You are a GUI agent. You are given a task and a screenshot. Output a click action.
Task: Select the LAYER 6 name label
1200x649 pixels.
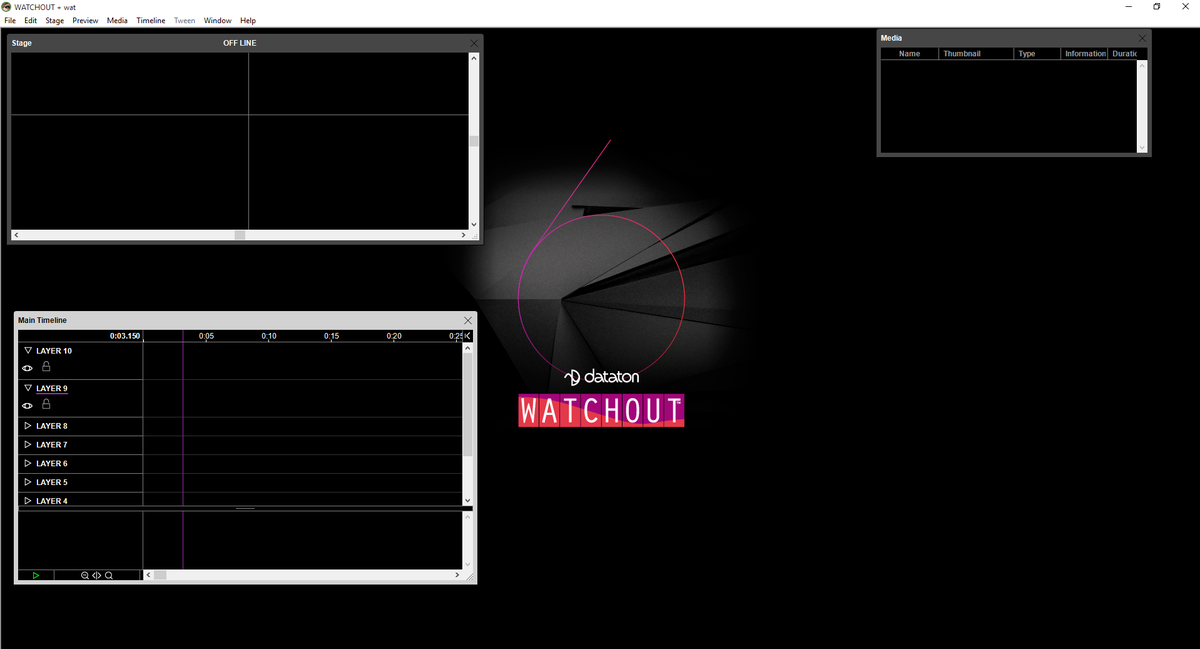pos(52,463)
